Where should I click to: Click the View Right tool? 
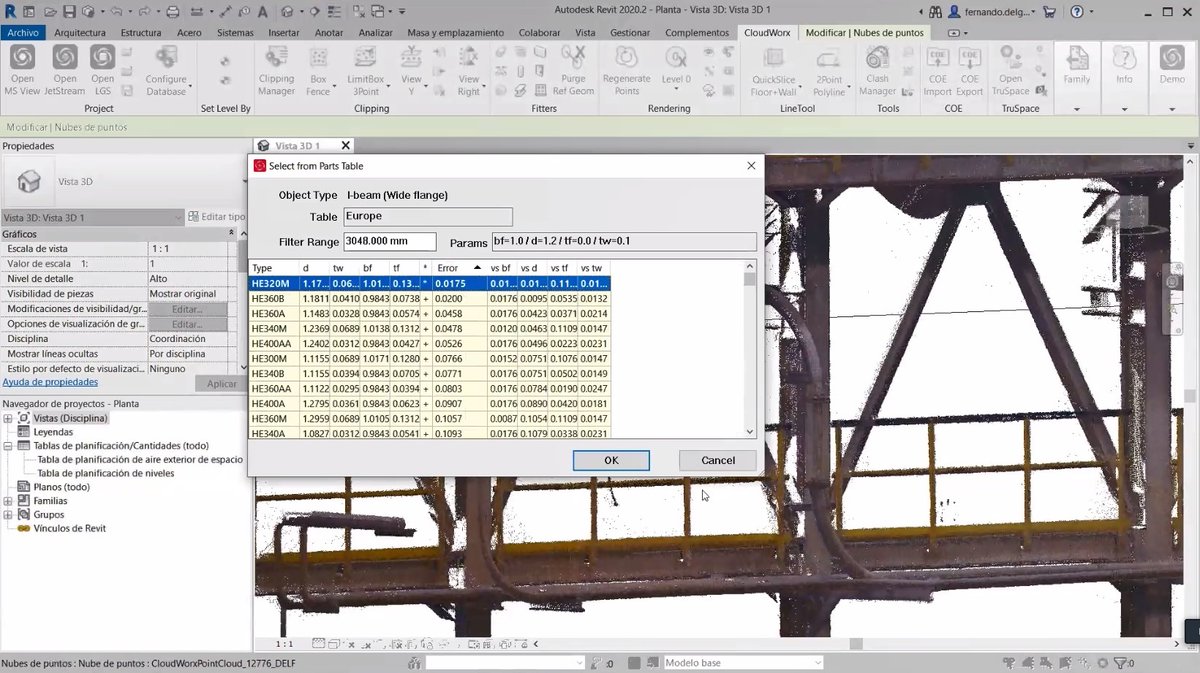468,70
